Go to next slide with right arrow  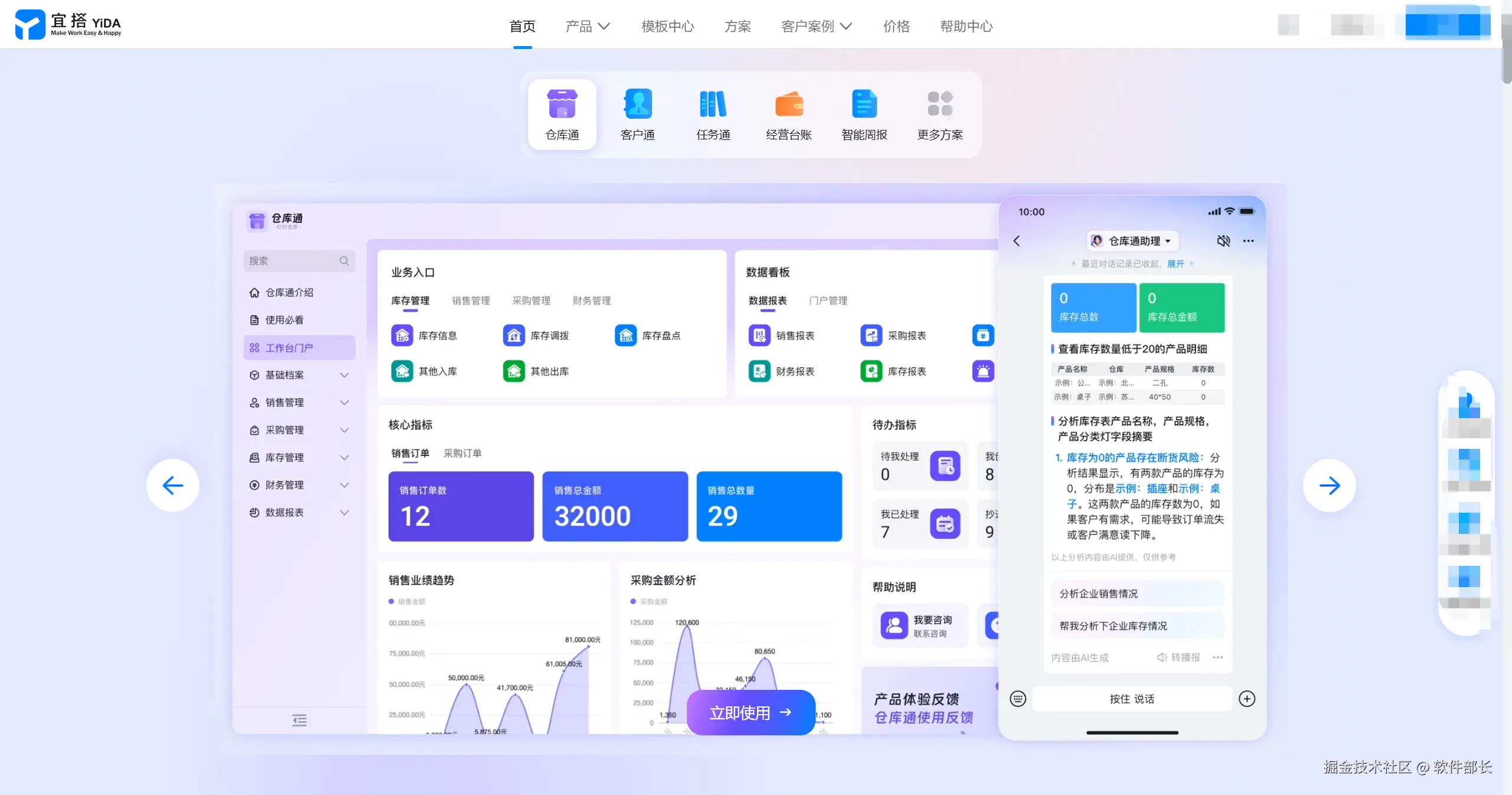click(1329, 486)
